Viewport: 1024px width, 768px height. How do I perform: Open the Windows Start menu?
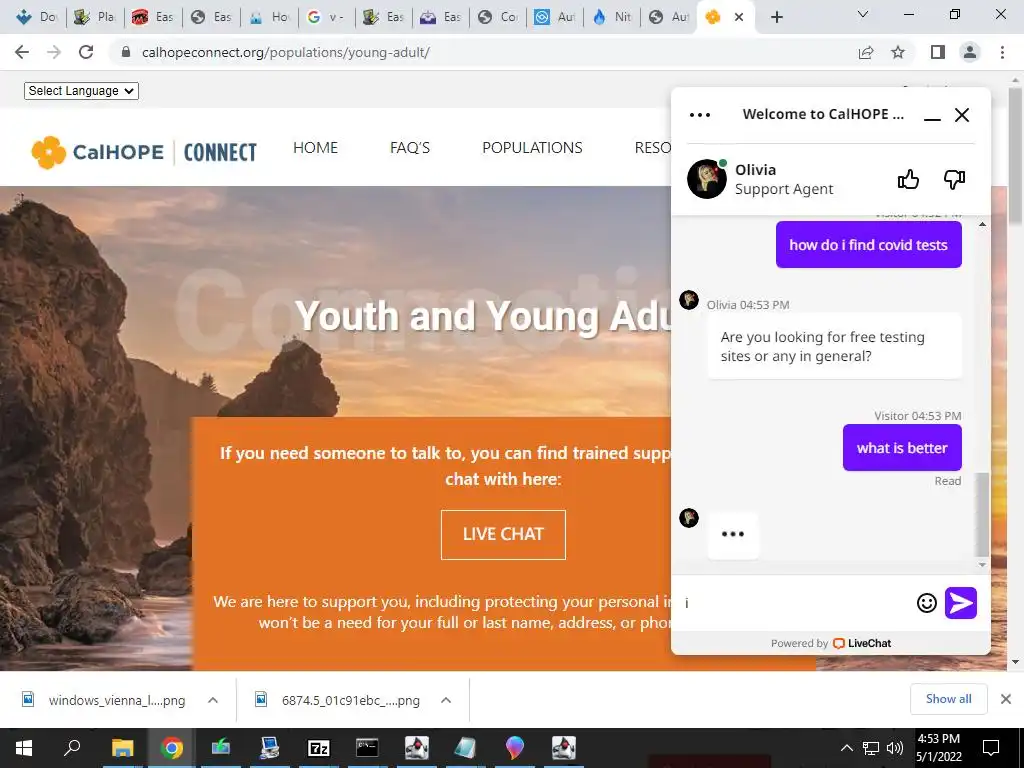(24, 748)
